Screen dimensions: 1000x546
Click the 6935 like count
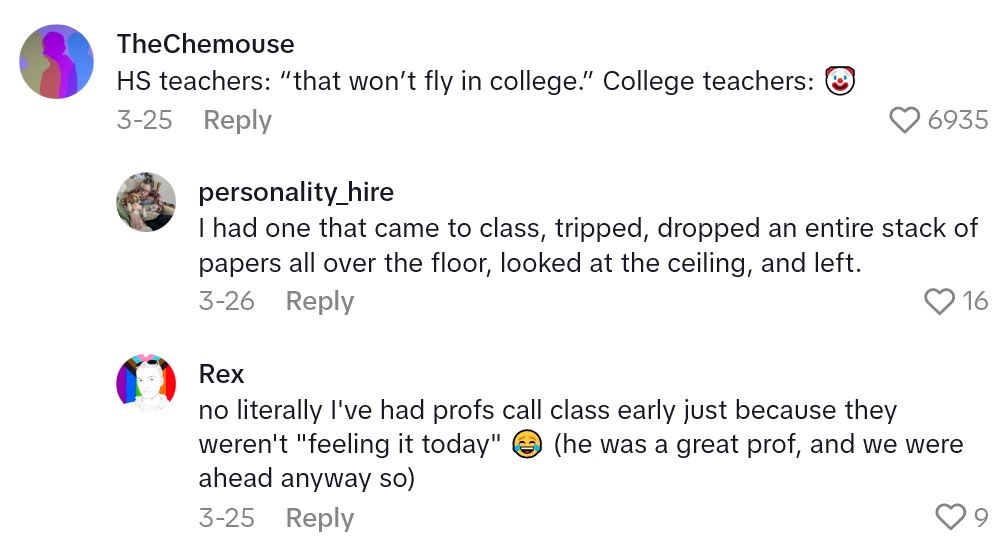tap(957, 120)
